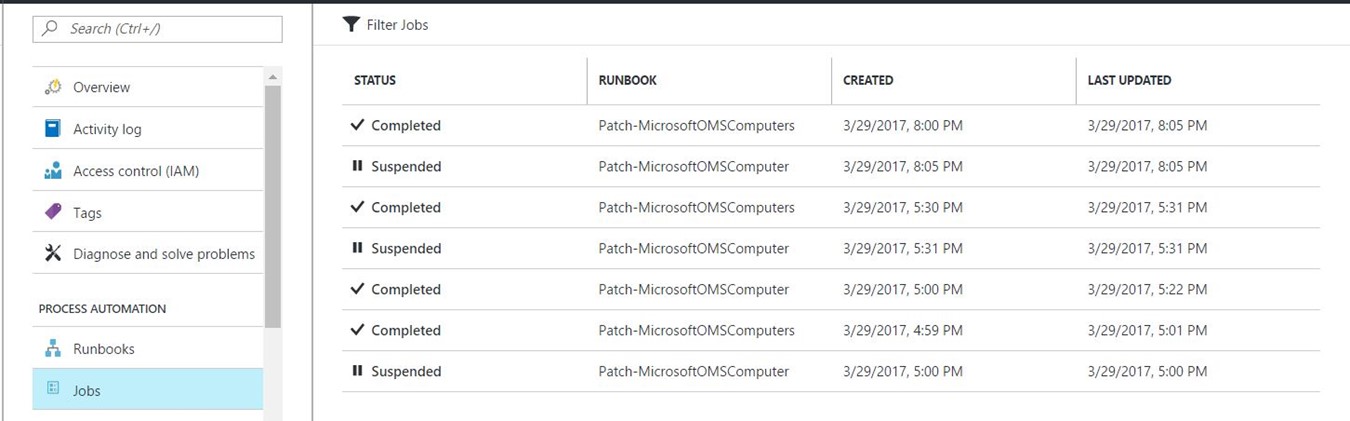
Task: Click the Jobs list icon
Action: [x=53, y=389]
